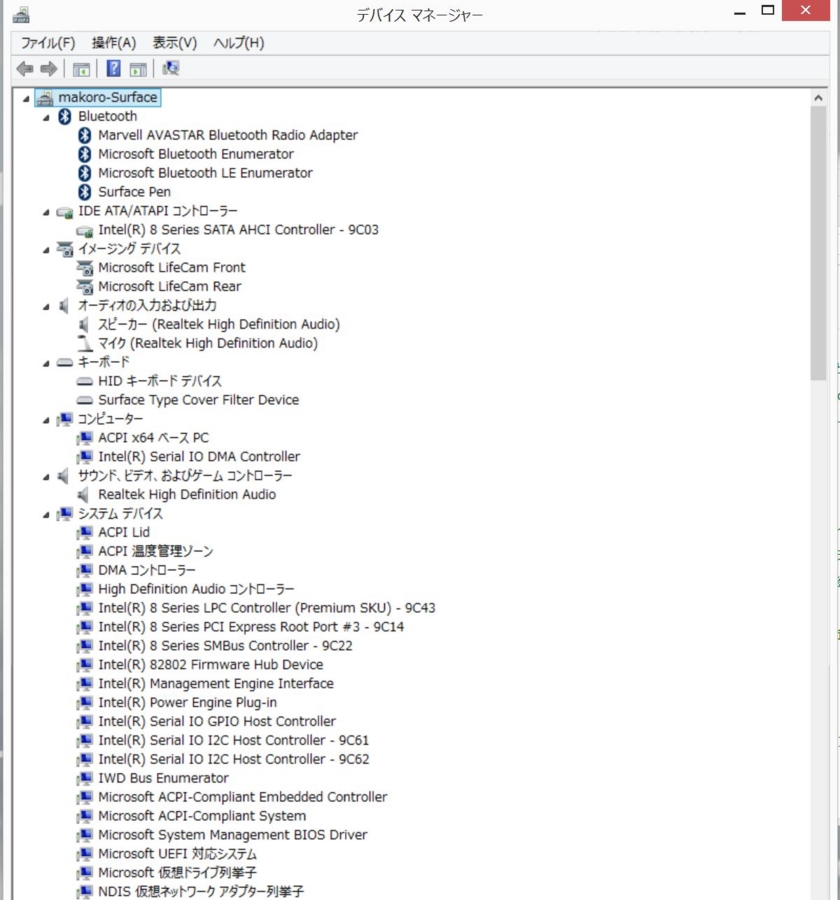Click the Intel 8 Series SATA AHCI icon
Screen dimensions: 840x900
pos(85,231)
